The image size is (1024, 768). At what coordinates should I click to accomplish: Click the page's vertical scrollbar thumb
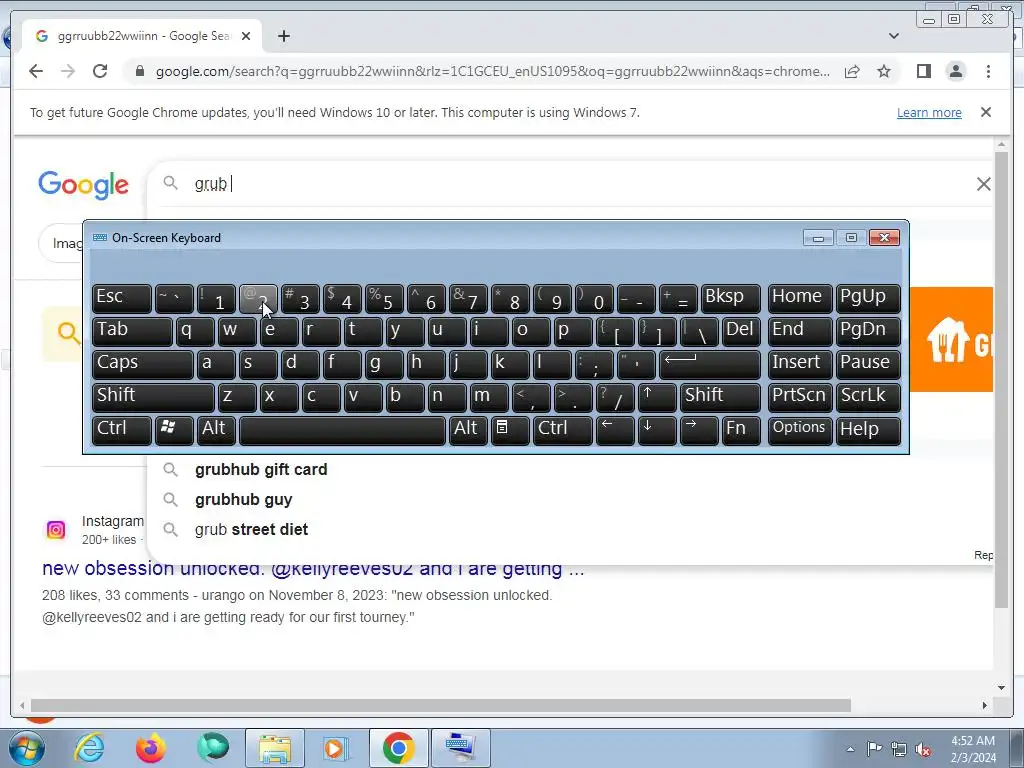point(1001,379)
